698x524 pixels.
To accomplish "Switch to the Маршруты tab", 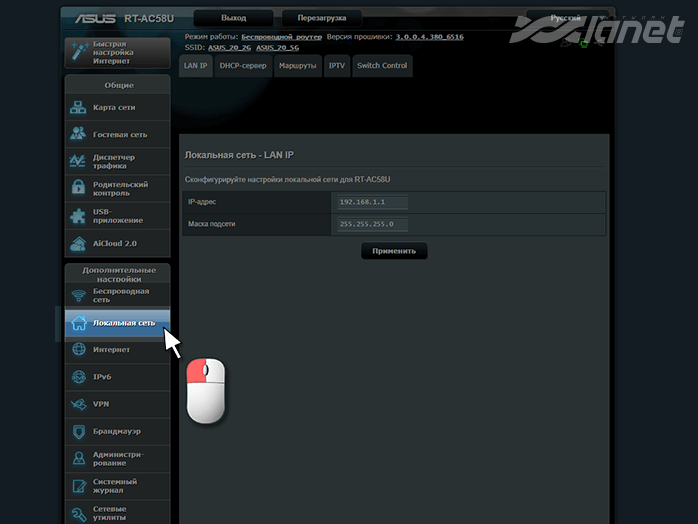I will coord(296,66).
